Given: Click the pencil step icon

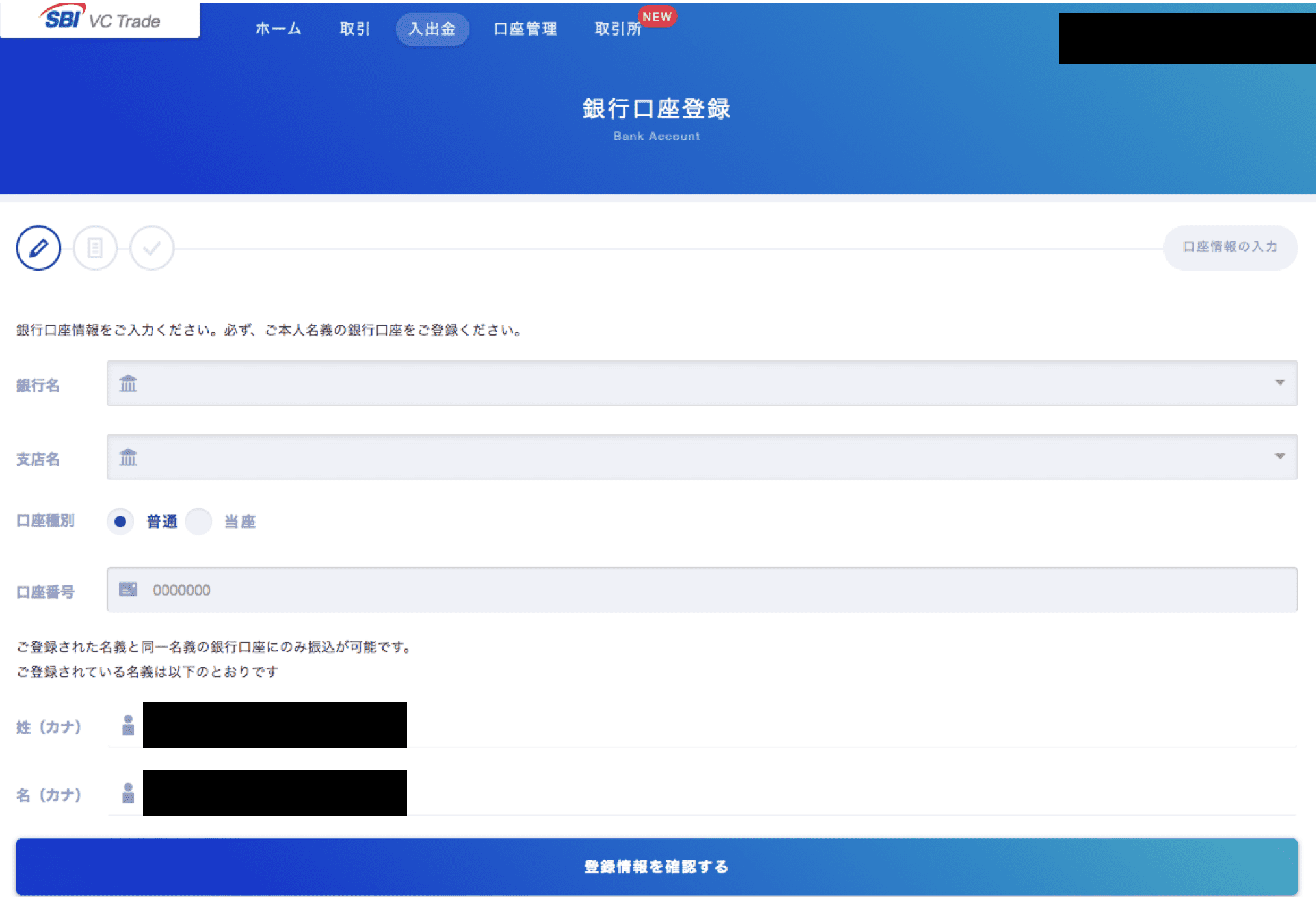Looking at the screenshot, I should 38,248.
